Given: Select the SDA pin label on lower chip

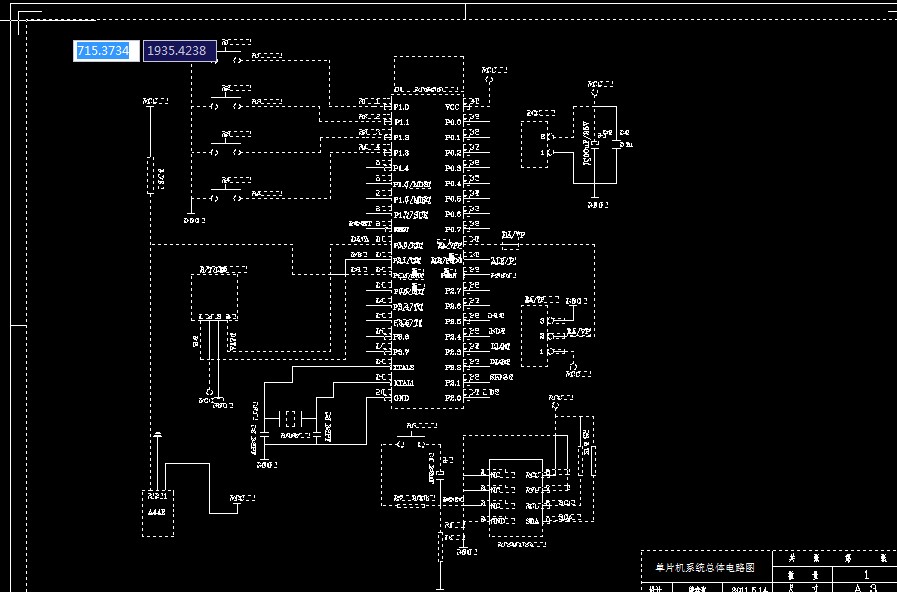Looking at the screenshot, I should [532, 521].
